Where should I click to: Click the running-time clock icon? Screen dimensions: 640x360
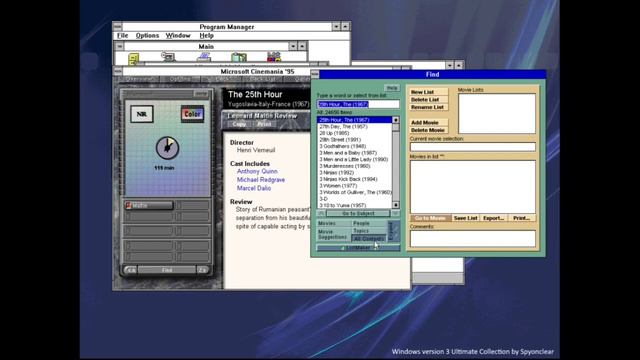pyautogui.click(x=167, y=148)
